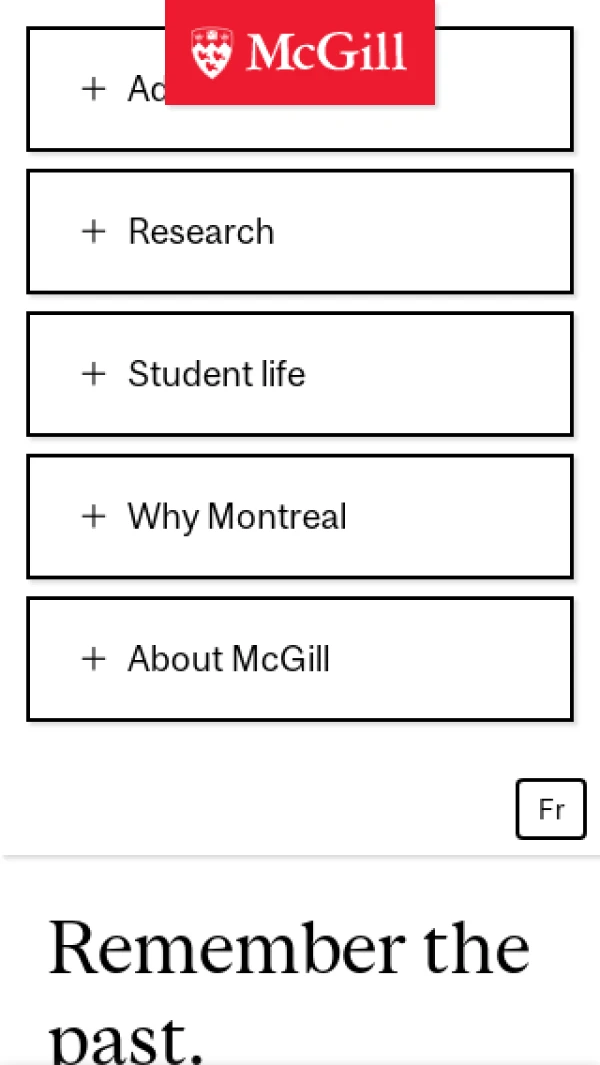Select the Why Montreal label text
The image size is (600, 1065).
(x=237, y=517)
